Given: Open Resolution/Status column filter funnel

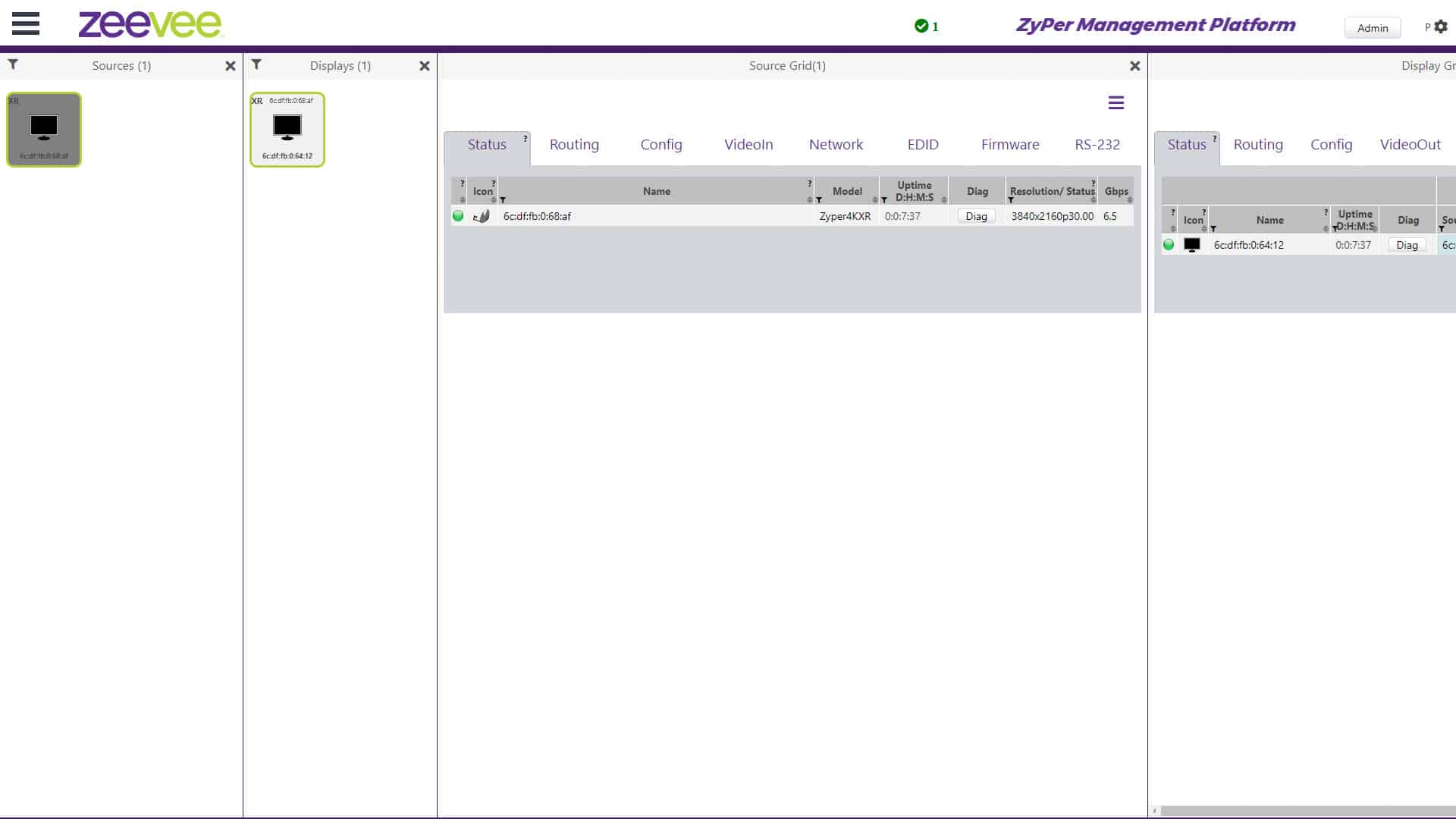Looking at the screenshot, I should [1011, 200].
